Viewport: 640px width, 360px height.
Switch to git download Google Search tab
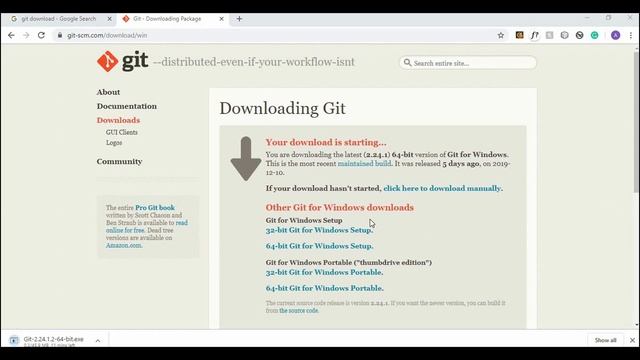point(58,19)
